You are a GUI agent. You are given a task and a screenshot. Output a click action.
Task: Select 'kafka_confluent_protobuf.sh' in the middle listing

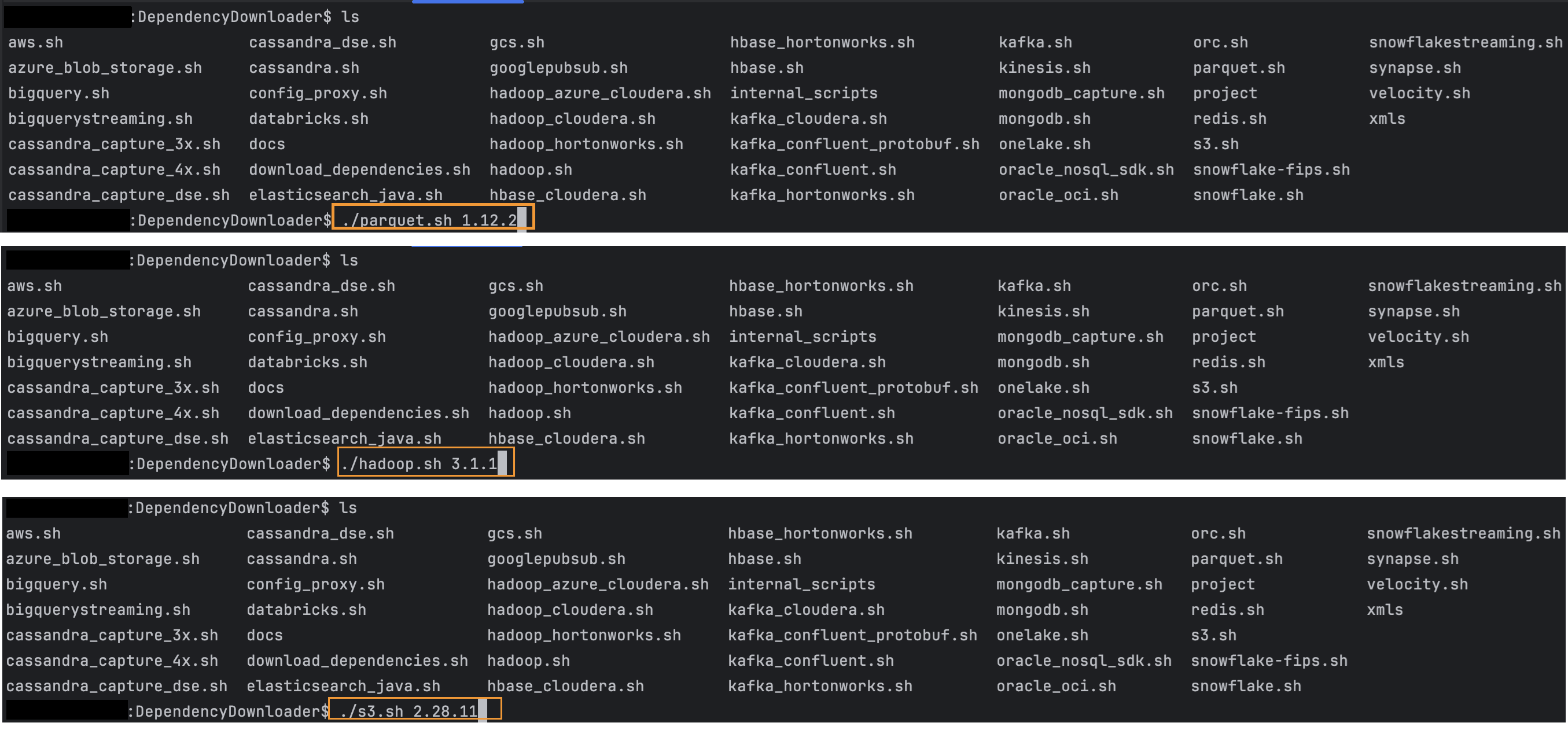tap(854, 387)
